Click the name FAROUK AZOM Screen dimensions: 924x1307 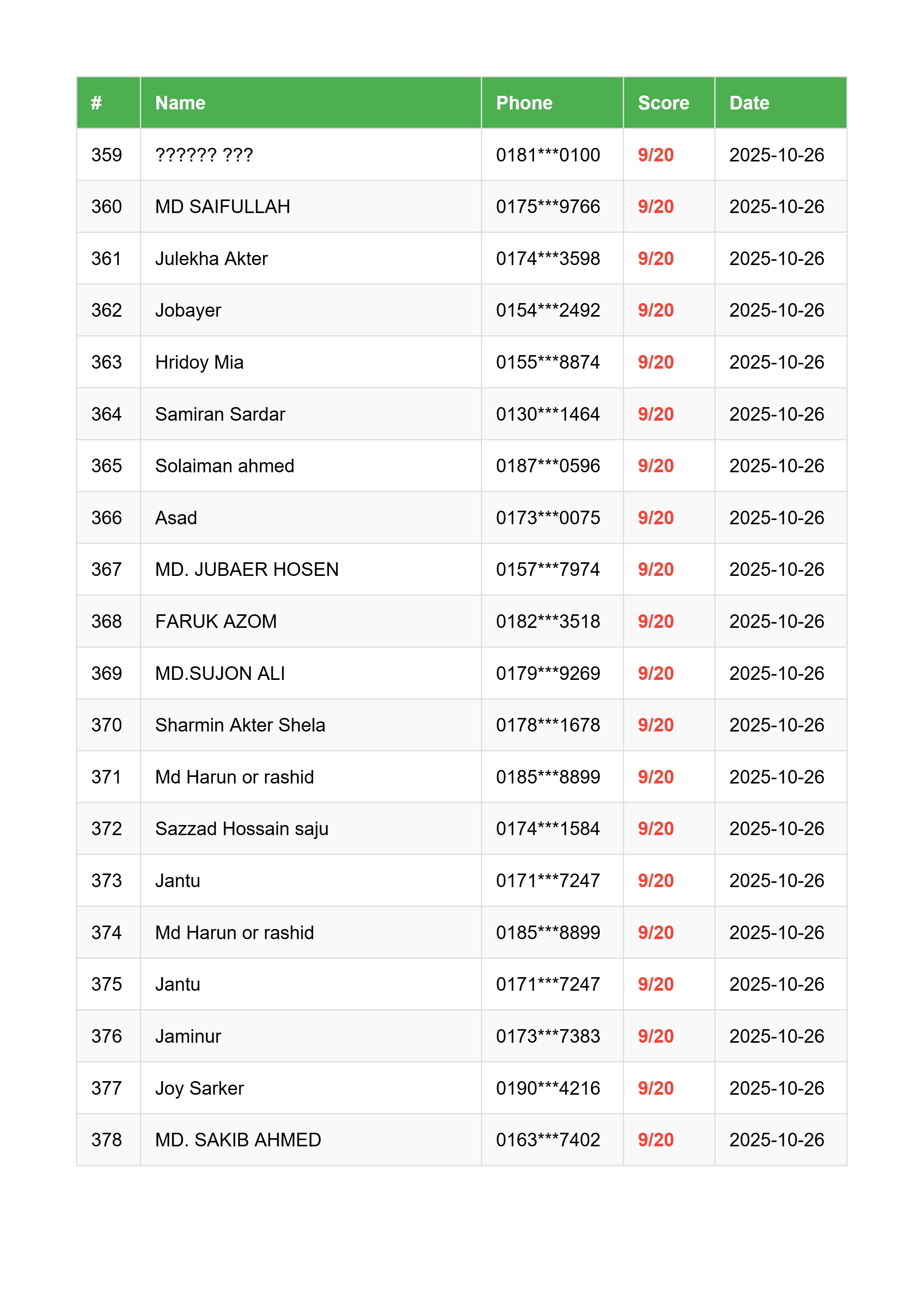coord(216,622)
